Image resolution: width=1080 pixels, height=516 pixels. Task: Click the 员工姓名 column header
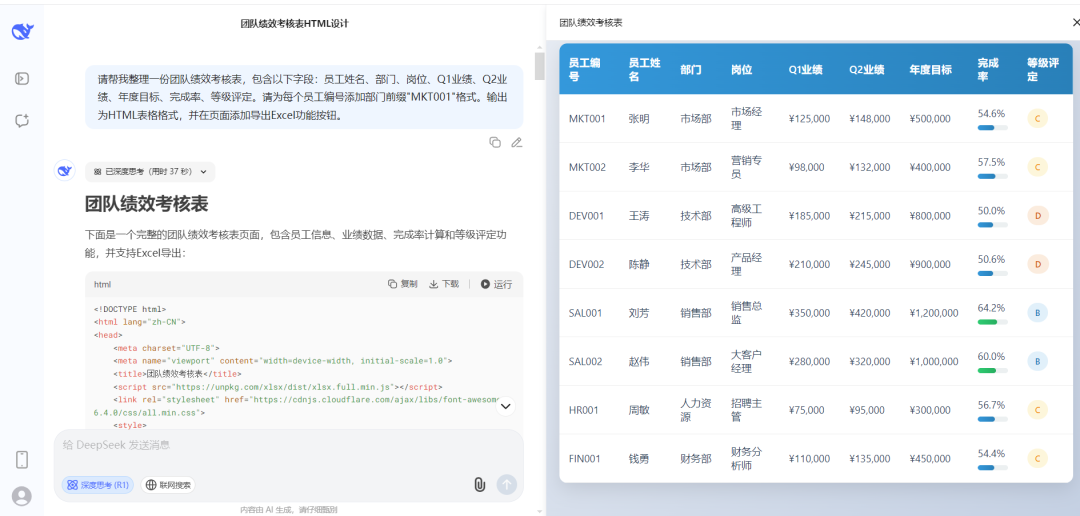pos(645,70)
